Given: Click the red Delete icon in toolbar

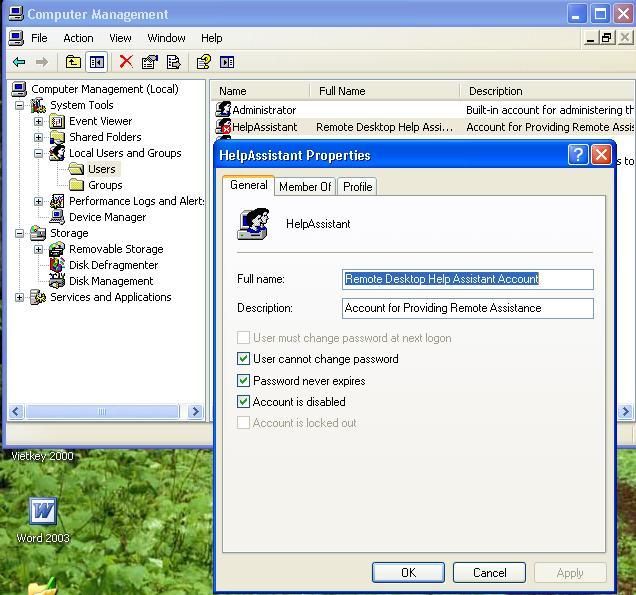Looking at the screenshot, I should pyautogui.click(x=126, y=62).
